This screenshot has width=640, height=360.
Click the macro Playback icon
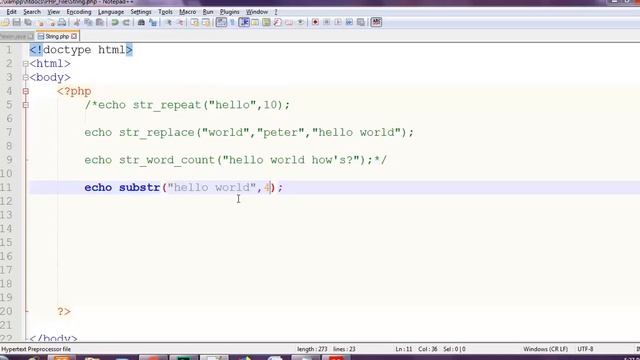338,22
